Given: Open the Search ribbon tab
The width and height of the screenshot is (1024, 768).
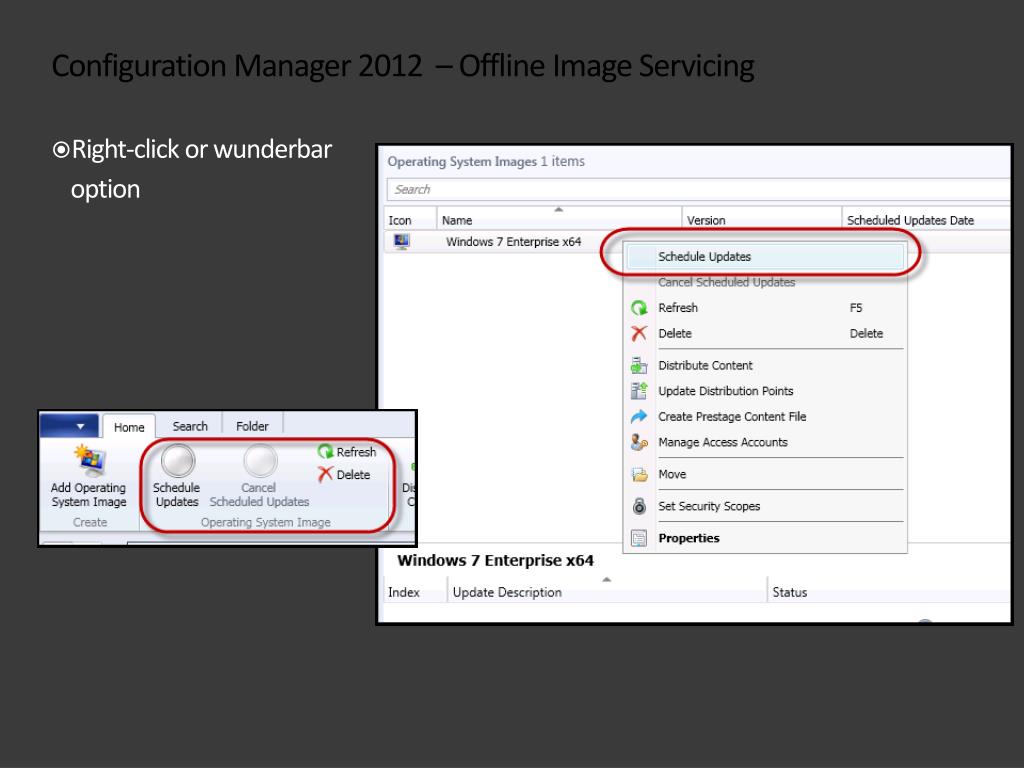Looking at the screenshot, I should pos(190,426).
